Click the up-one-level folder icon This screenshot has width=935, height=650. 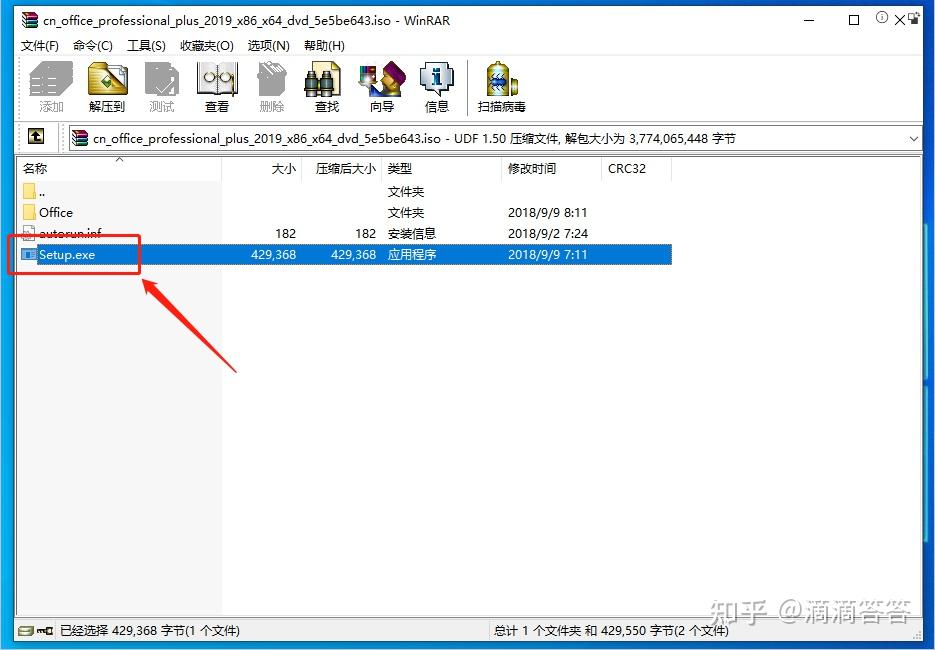click(x=38, y=136)
